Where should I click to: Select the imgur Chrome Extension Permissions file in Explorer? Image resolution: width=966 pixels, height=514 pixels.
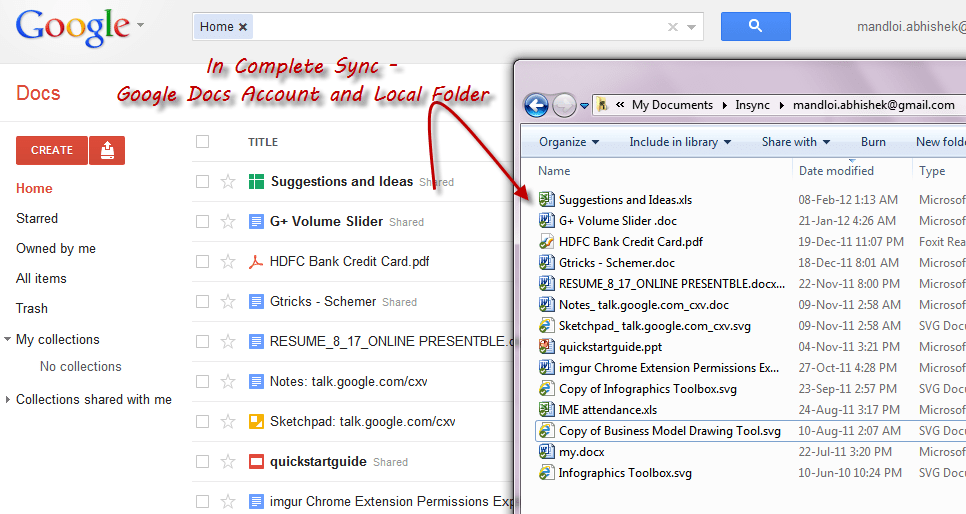click(668, 368)
